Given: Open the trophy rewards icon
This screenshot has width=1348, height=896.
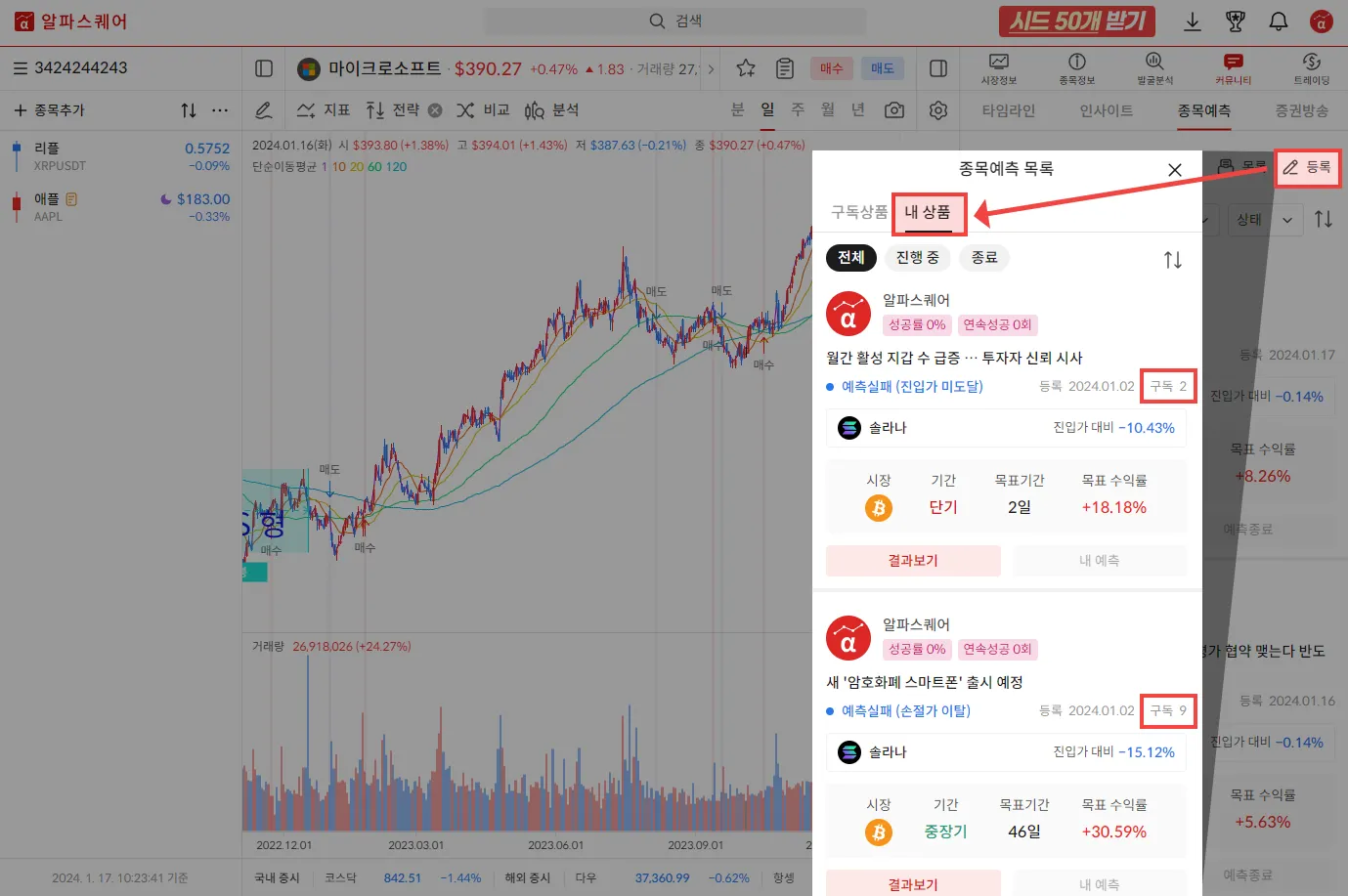Looking at the screenshot, I should [1236, 21].
